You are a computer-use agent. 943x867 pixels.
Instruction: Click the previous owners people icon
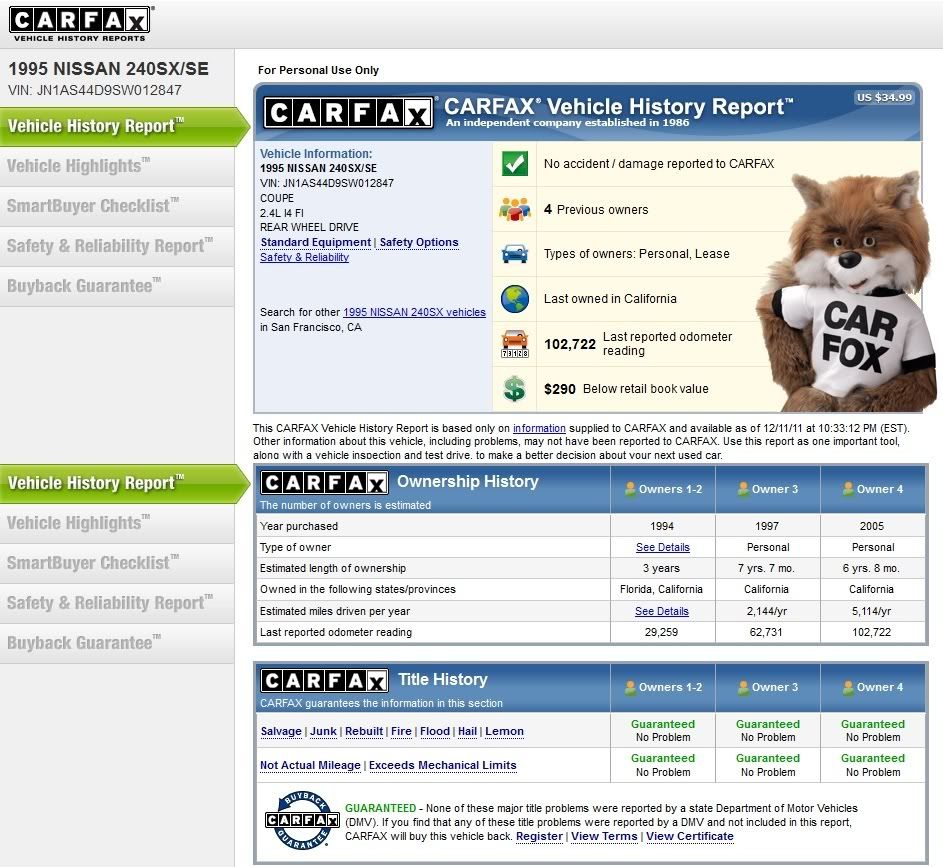pyautogui.click(x=515, y=209)
